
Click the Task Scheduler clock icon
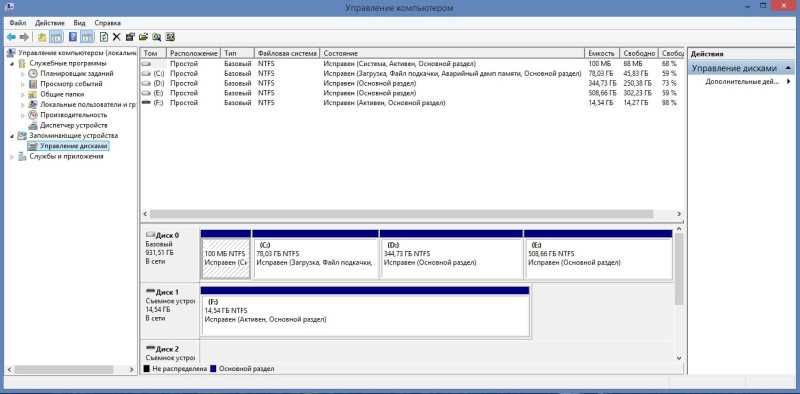pos(33,73)
